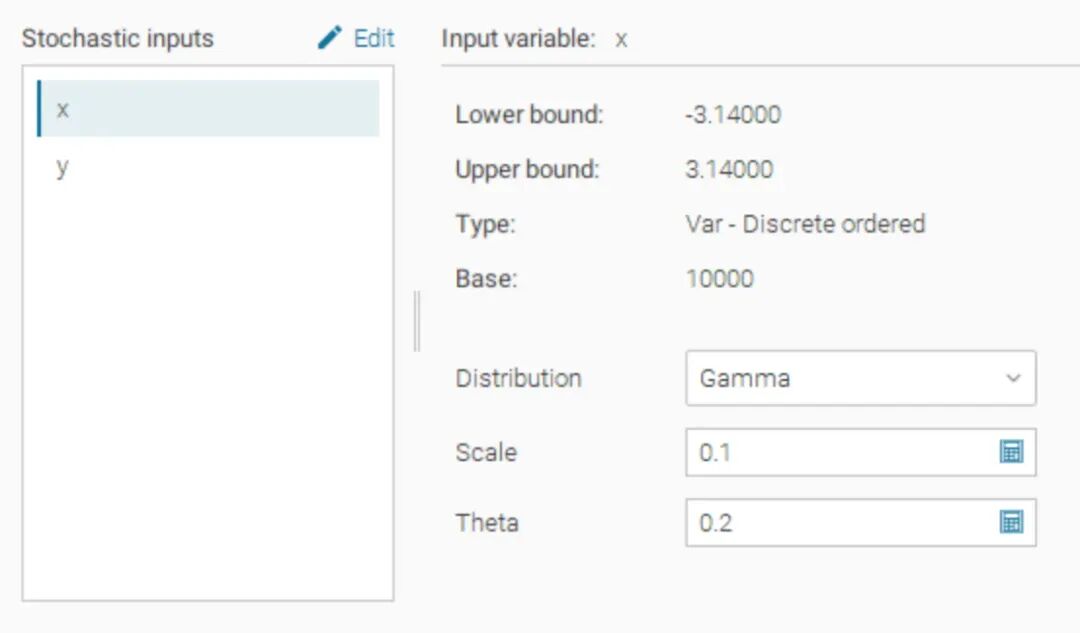Click the Base value 10000
The width and height of the screenshot is (1080, 633).
719,278
